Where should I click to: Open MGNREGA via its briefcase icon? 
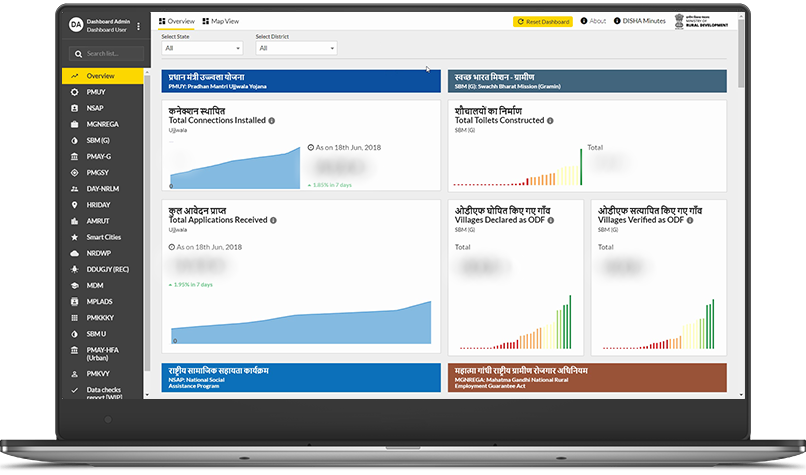tap(75, 124)
